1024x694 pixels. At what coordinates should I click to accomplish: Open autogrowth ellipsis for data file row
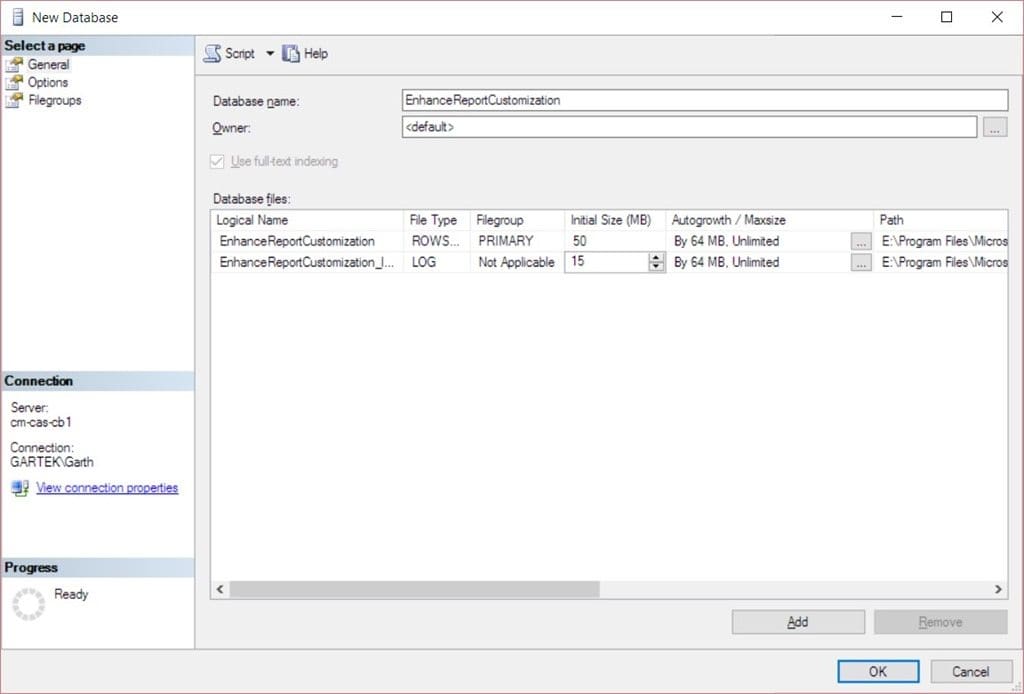pos(861,242)
